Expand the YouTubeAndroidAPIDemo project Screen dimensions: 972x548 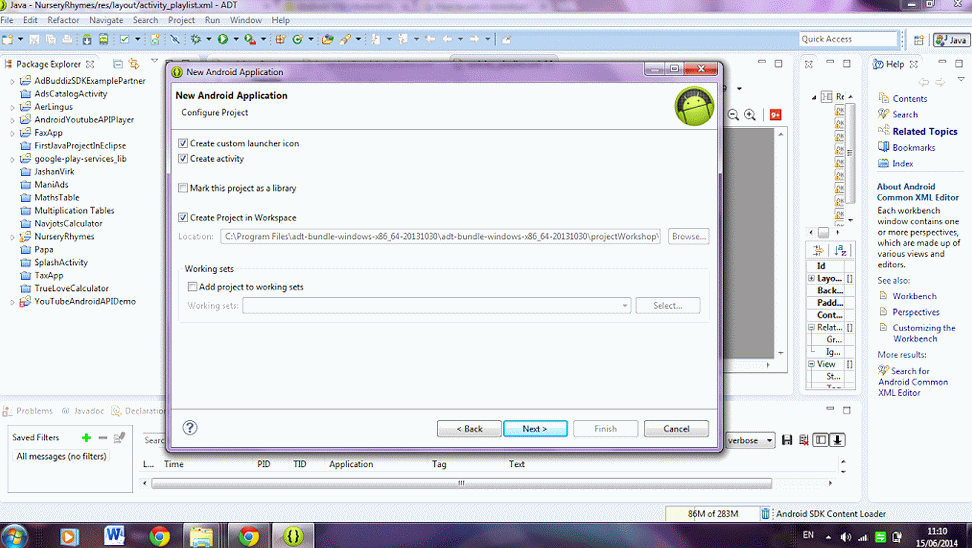point(12,302)
